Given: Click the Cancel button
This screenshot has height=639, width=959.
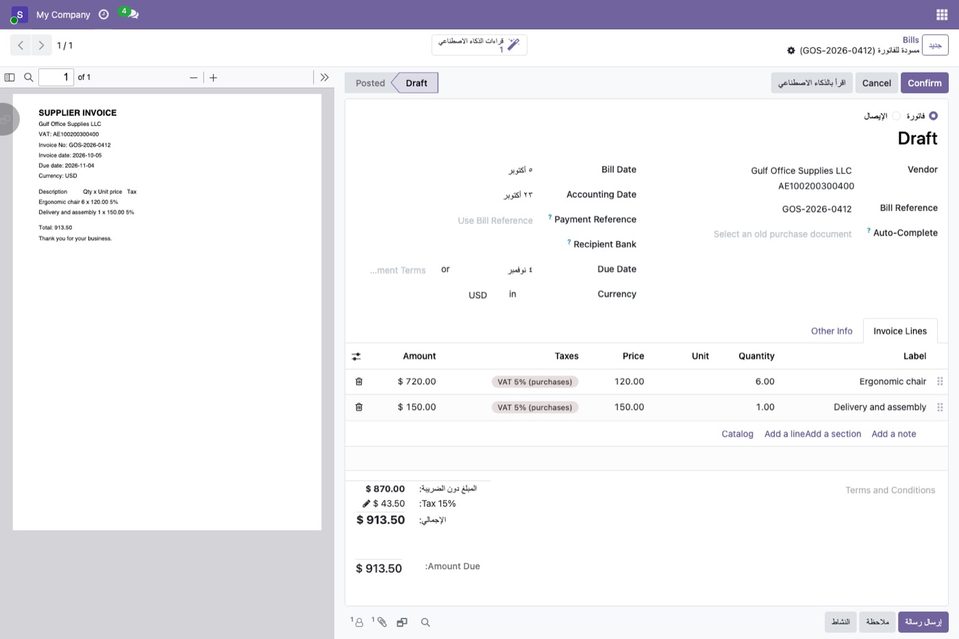Looking at the screenshot, I should tap(876, 83).
